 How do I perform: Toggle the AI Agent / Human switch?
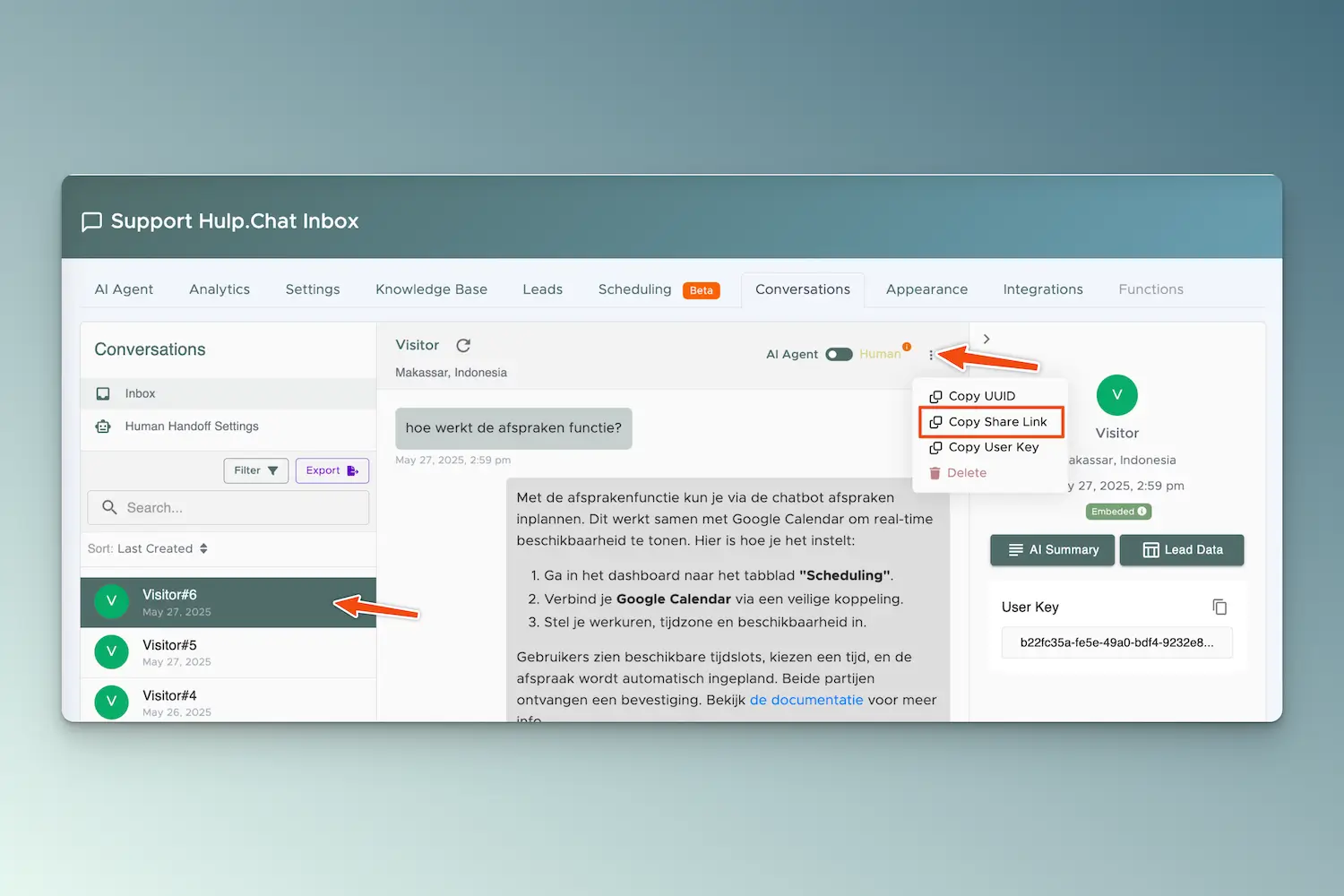[x=839, y=354]
